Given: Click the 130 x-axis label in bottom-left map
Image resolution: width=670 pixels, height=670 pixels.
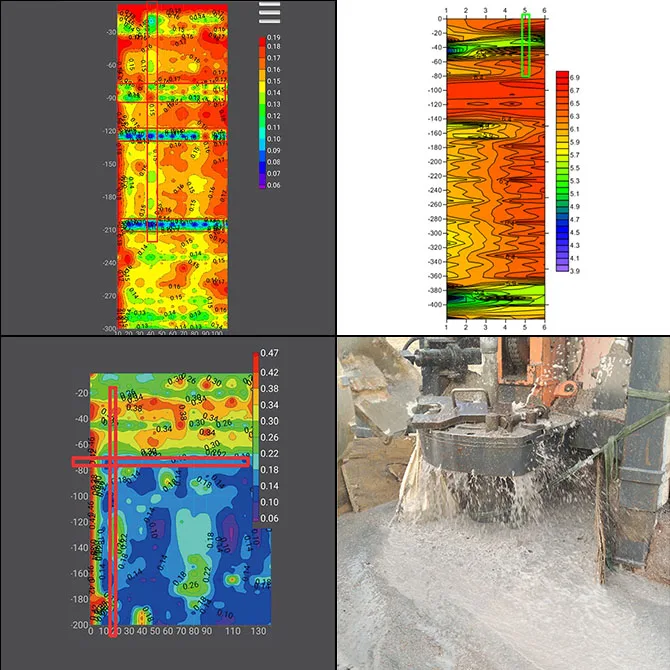Looking at the screenshot, I should click(x=258, y=631).
